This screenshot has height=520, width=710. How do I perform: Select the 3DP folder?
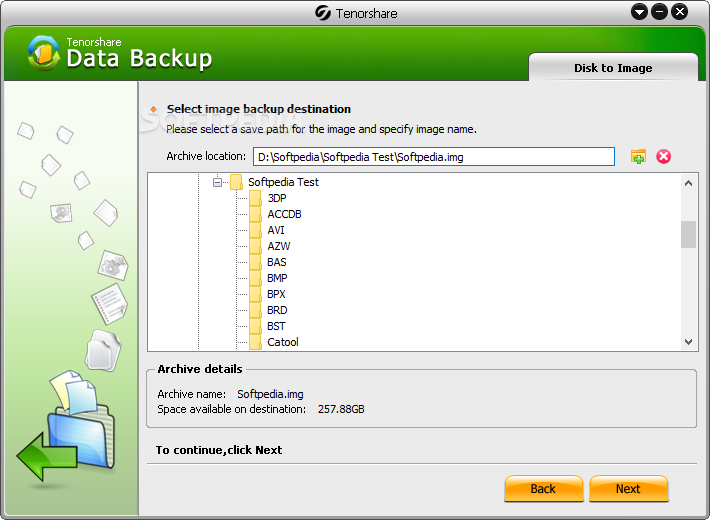(x=277, y=198)
